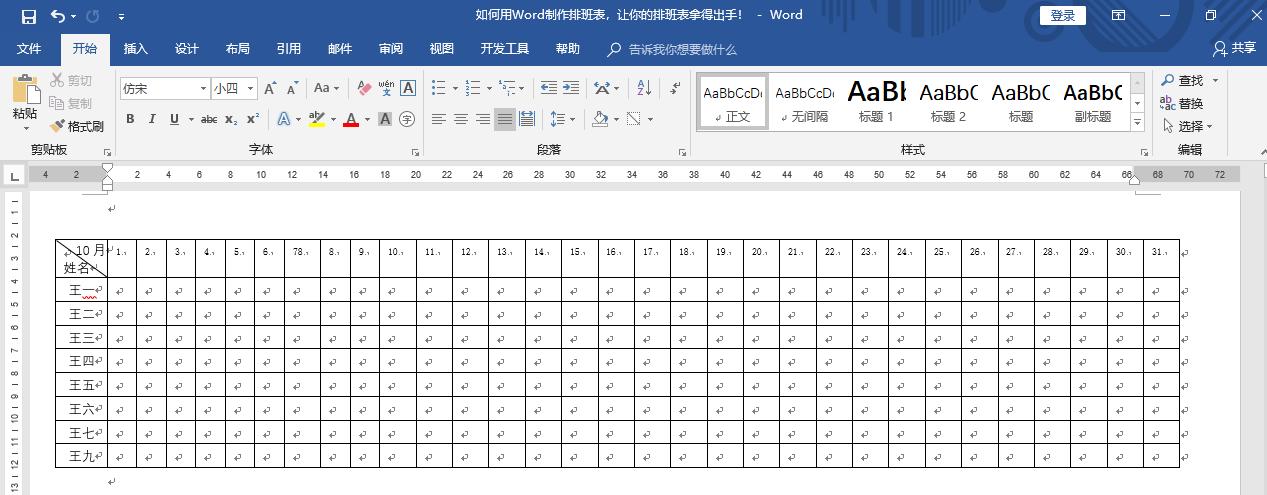Clear all formatting with the eraser icon
1267x495 pixels.
pos(364,88)
